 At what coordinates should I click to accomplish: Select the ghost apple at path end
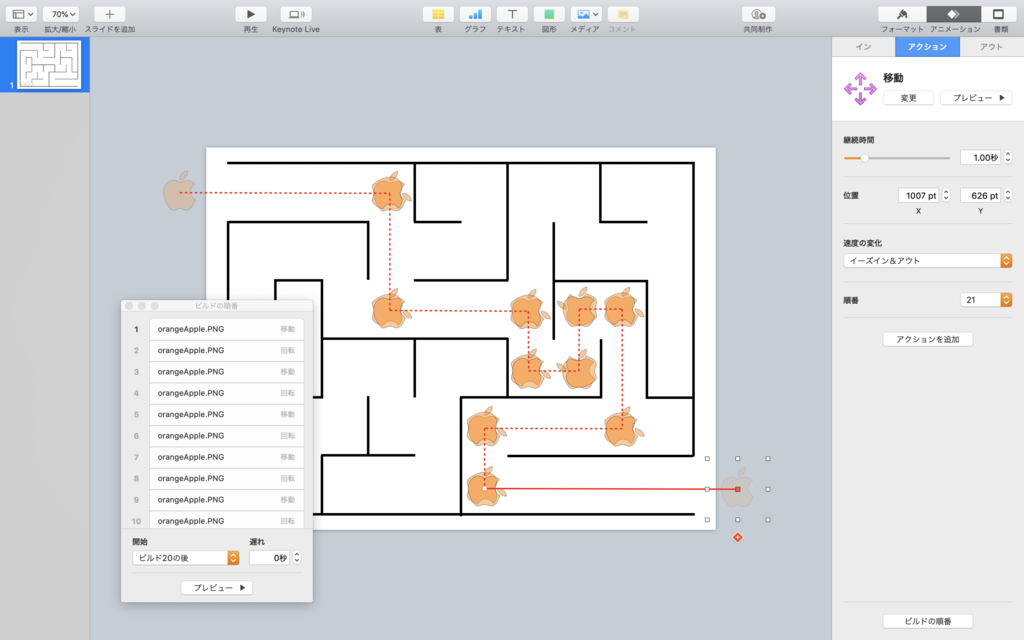point(738,489)
